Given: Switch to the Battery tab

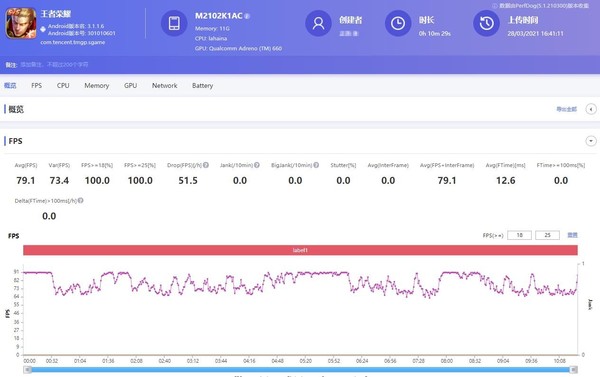Looking at the screenshot, I should pos(202,85).
